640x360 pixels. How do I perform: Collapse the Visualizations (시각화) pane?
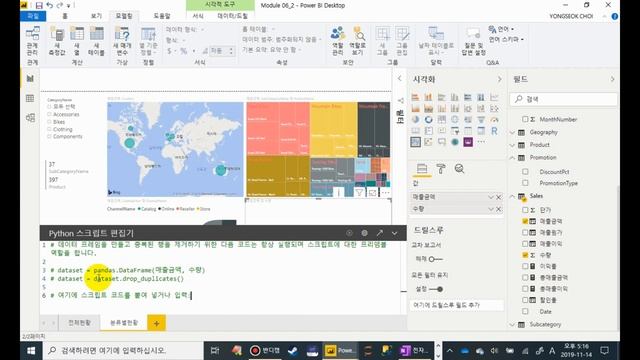point(499,79)
